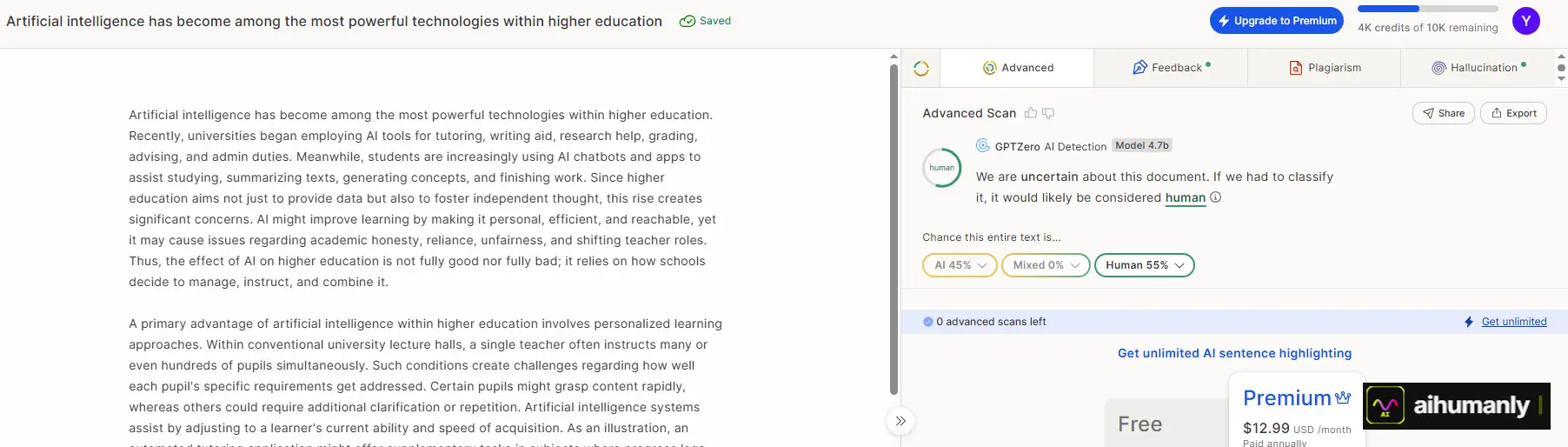Click the Get unlimited link
Screen dimensions: 1568x447
pos(1514,322)
